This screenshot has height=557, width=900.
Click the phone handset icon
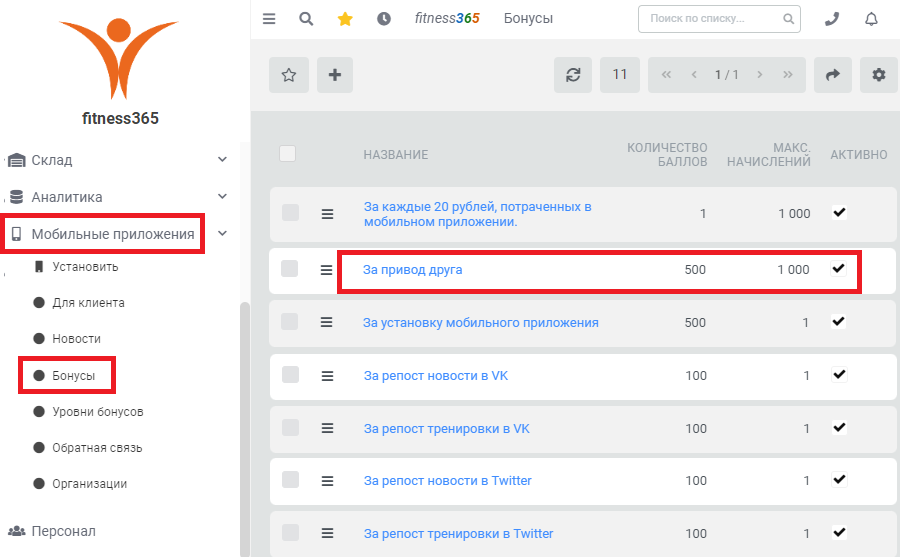(x=832, y=19)
